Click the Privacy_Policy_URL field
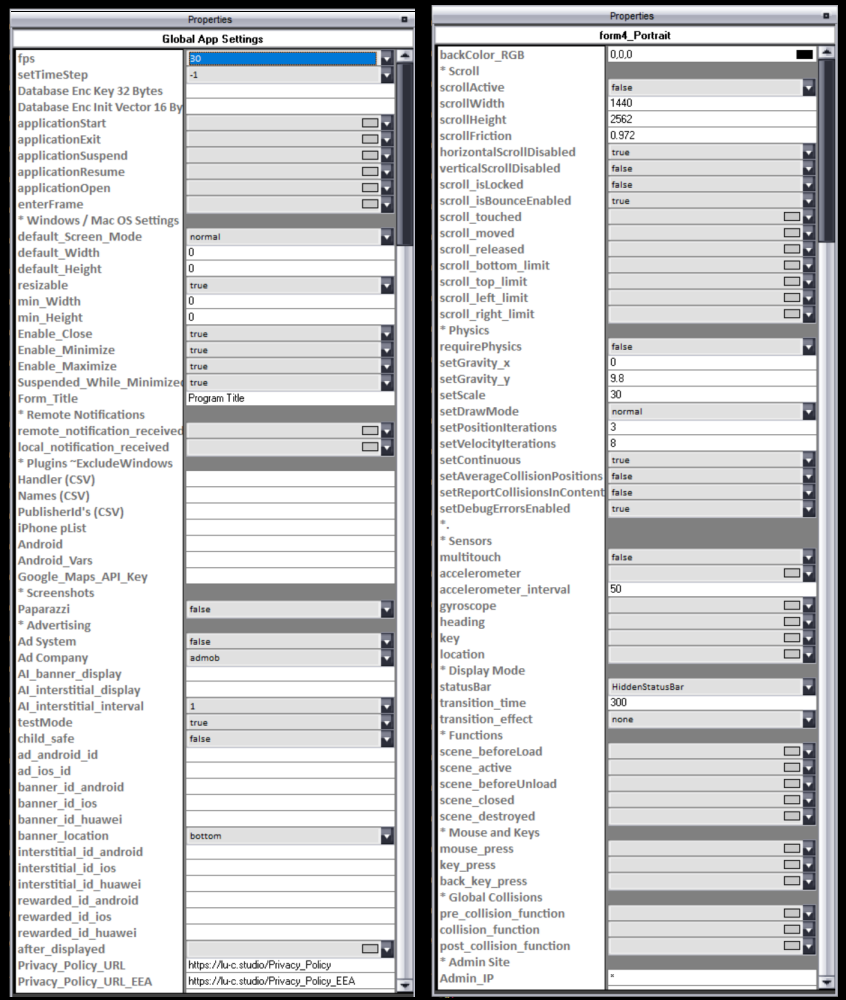Viewport: 846px width, 1000px height. (x=290, y=966)
